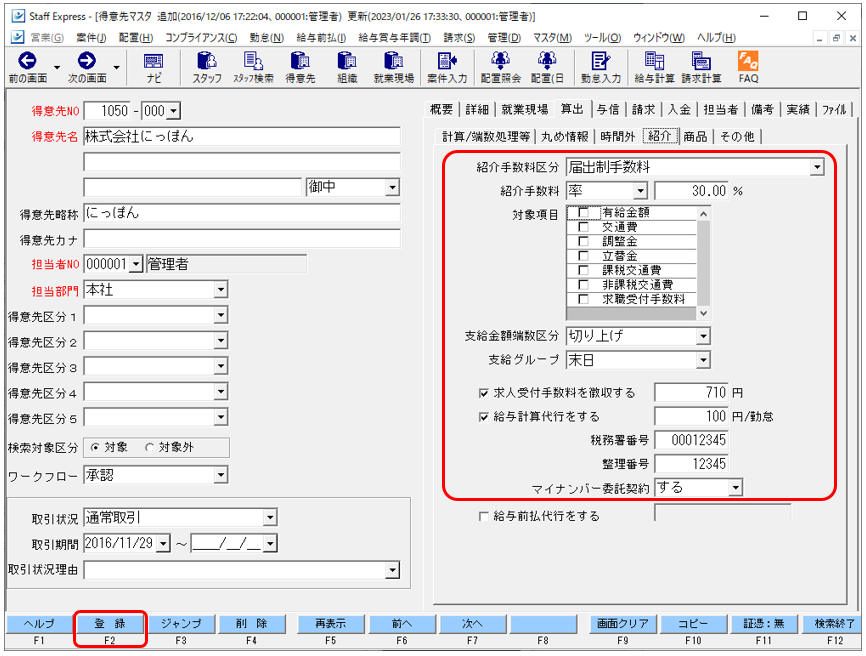866x656 pixels.
Task: Open the マイナンバー委託契約 dropdown
Action: click(x=735, y=488)
